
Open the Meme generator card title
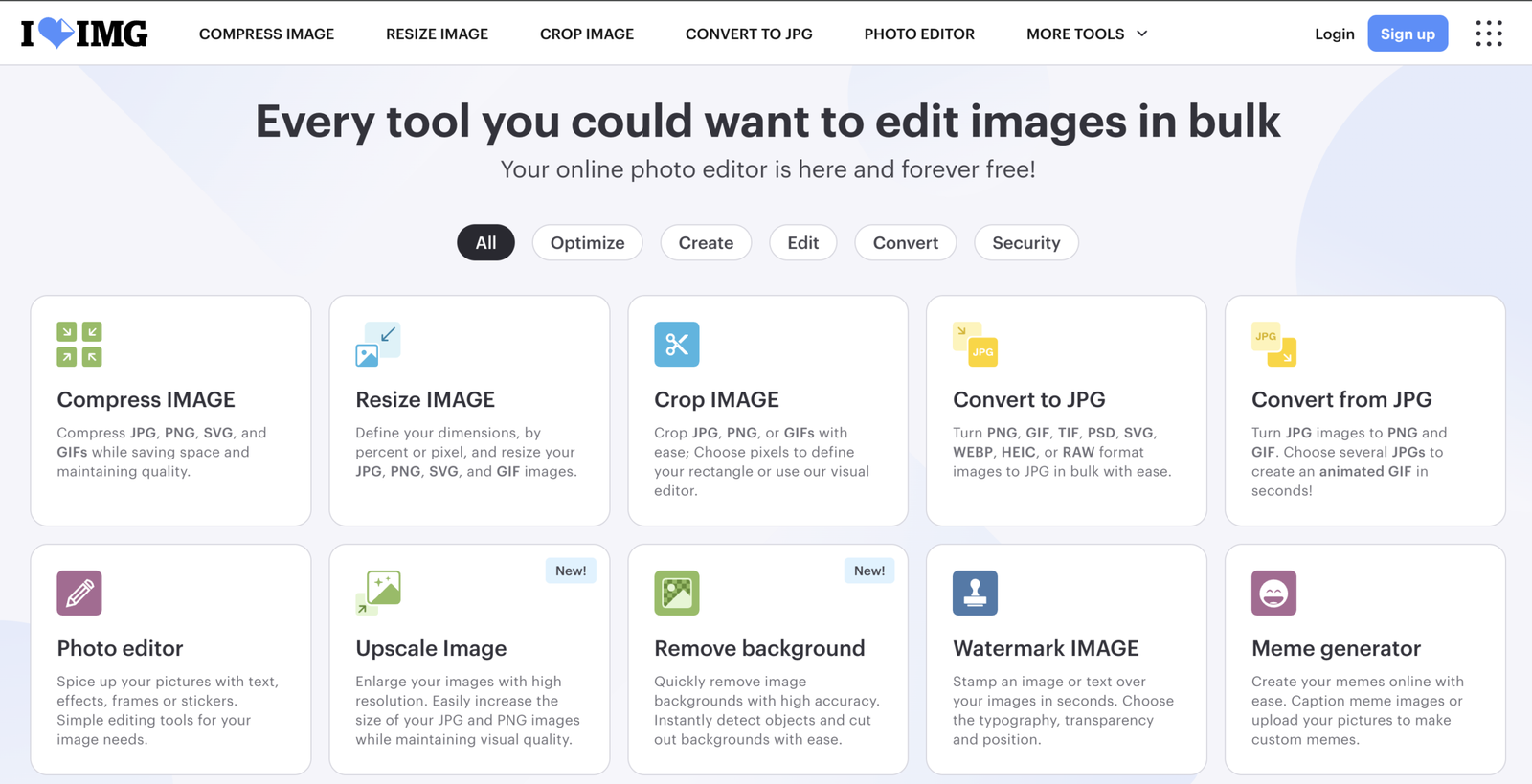1336,648
